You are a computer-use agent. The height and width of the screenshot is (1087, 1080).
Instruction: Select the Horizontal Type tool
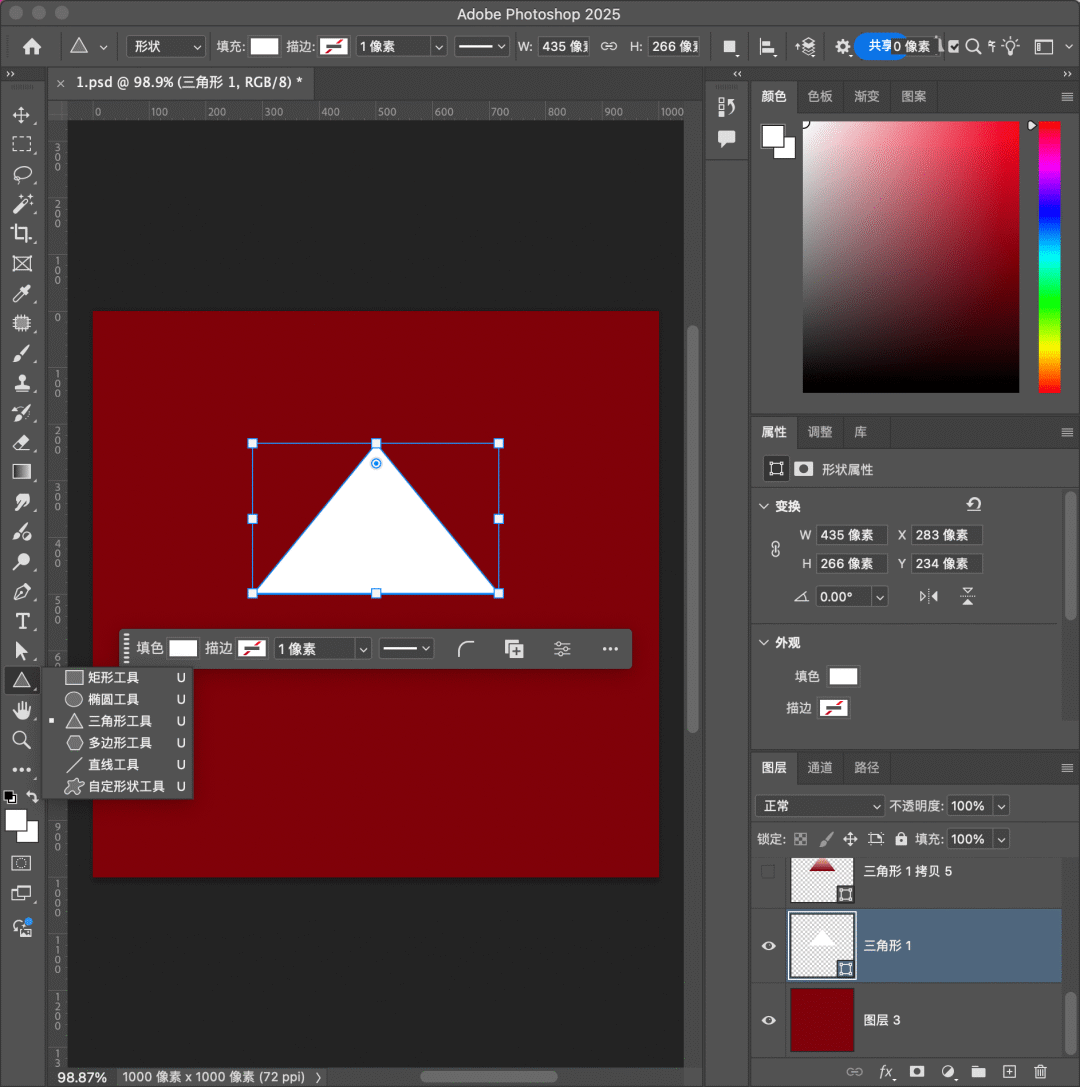point(21,621)
